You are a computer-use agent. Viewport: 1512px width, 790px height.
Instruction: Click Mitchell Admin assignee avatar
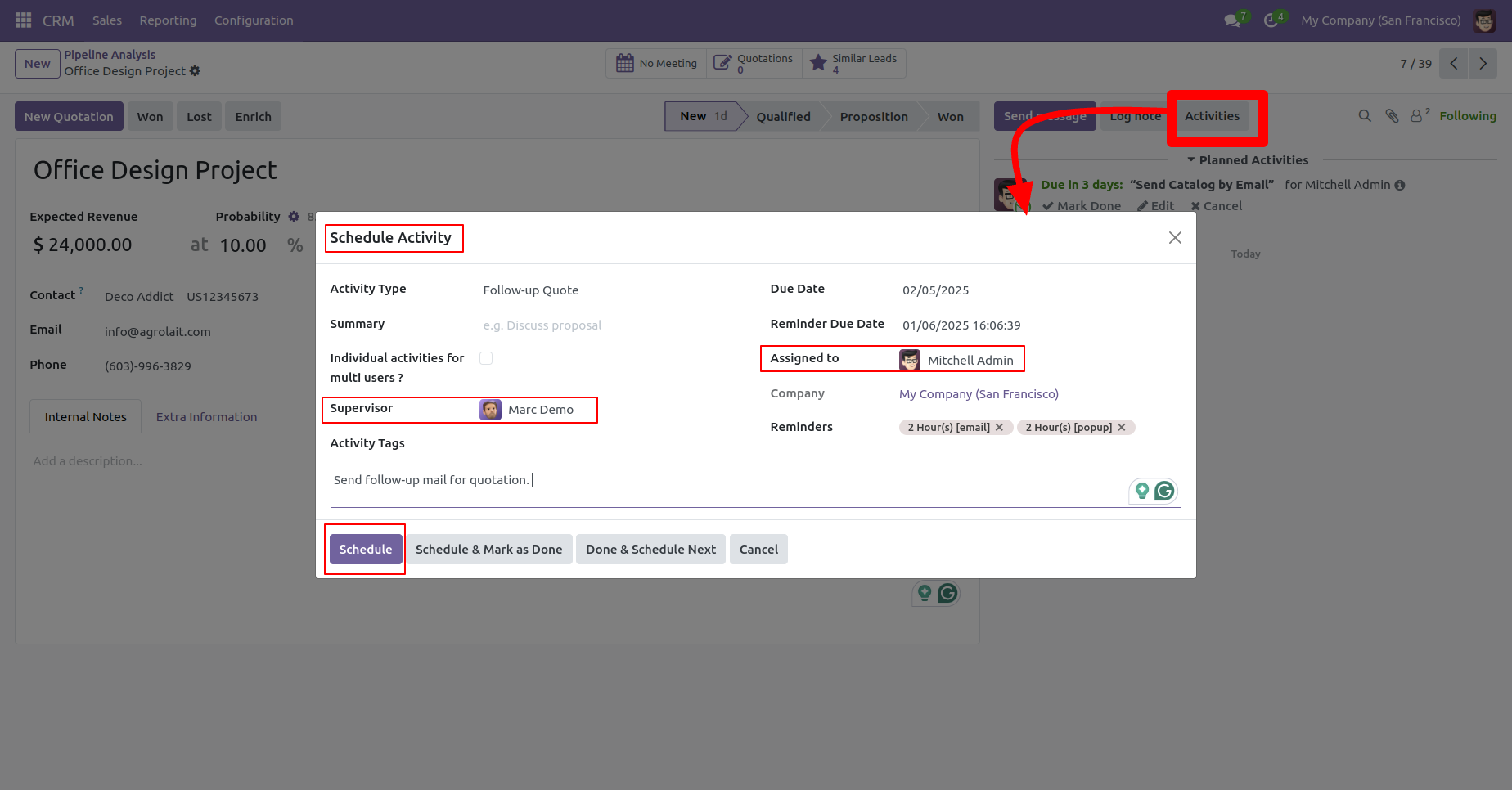[x=910, y=360]
